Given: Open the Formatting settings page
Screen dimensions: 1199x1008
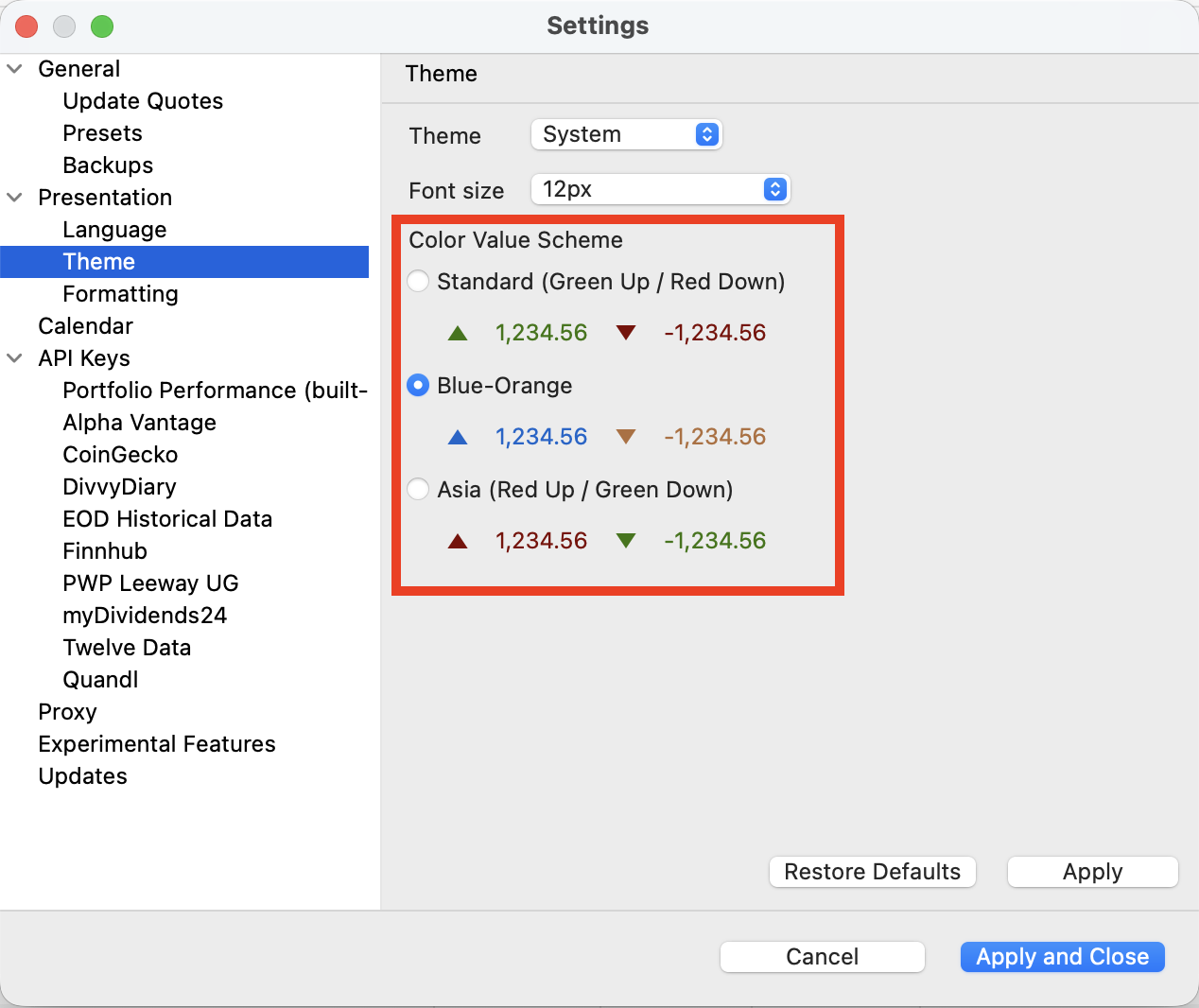Looking at the screenshot, I should [120, 294].
